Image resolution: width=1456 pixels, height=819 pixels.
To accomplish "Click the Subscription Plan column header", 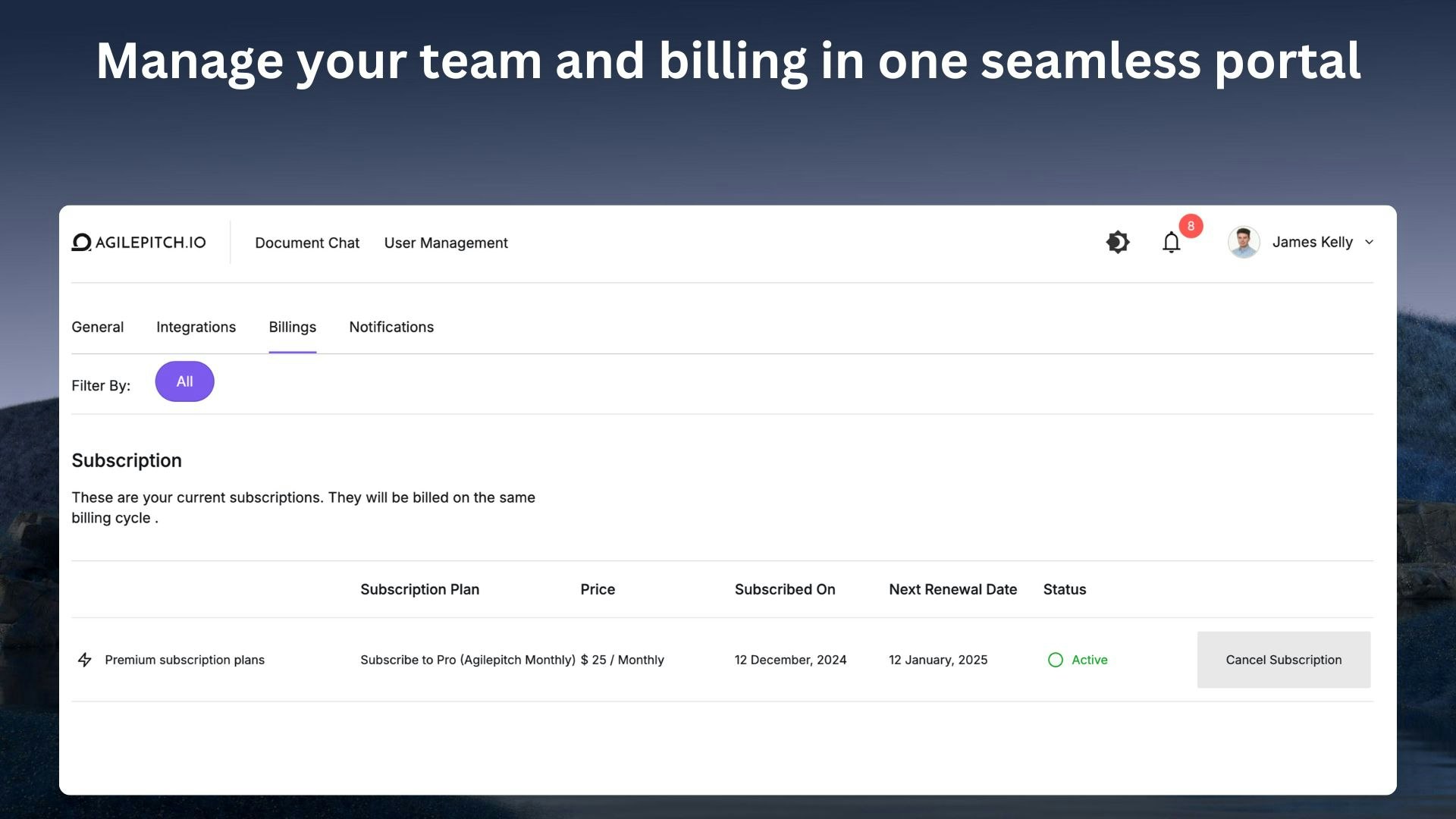I will (419, 590).
